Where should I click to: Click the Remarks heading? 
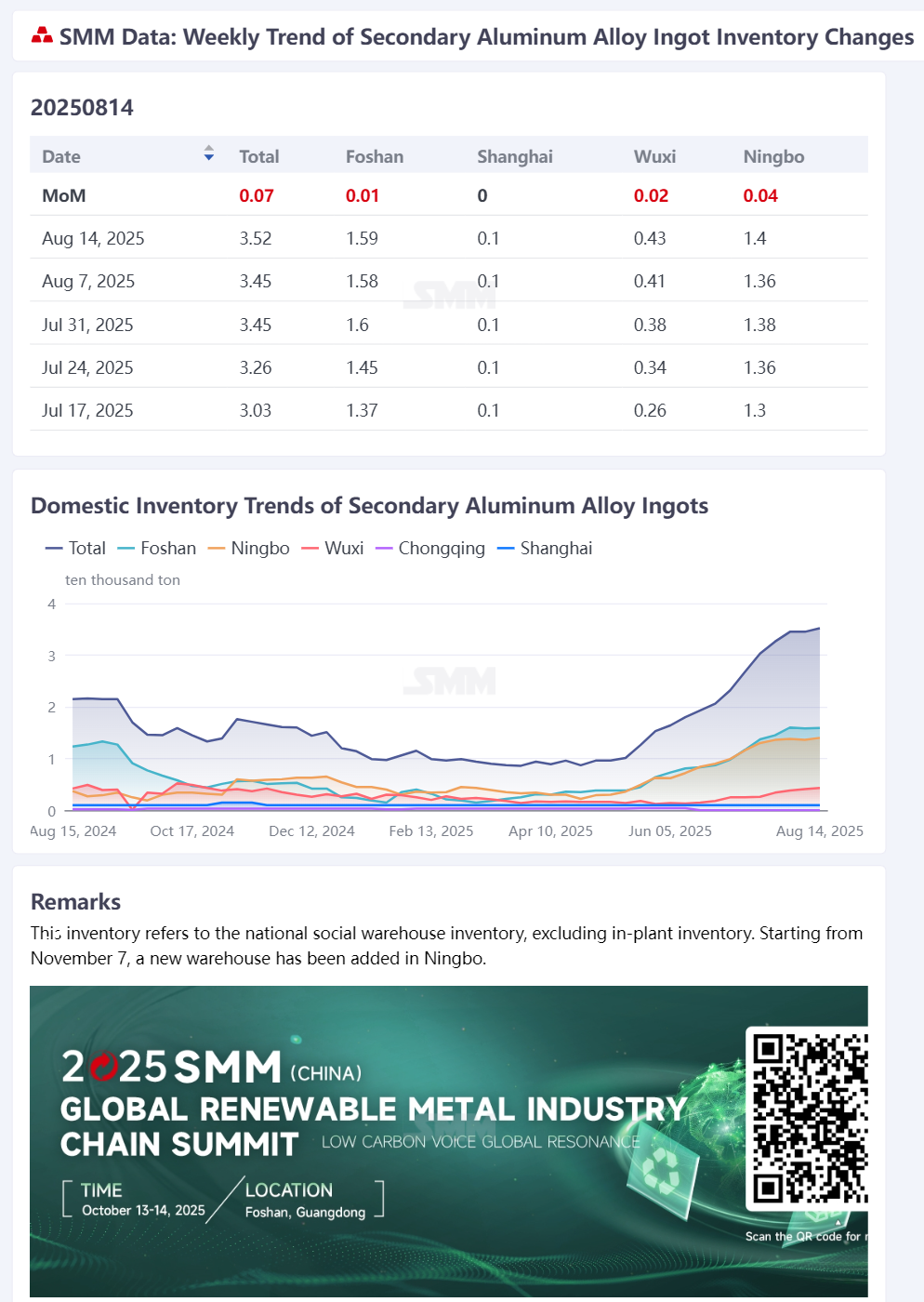click(75, 901)
